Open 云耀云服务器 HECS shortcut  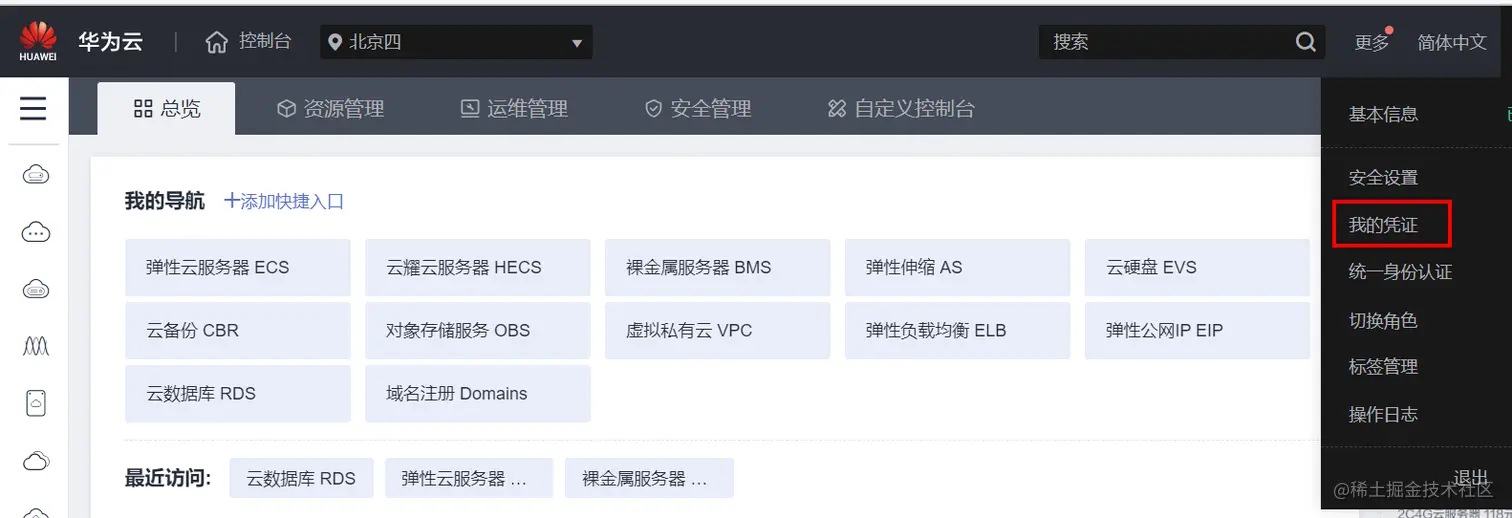click(x=478, y=267)
